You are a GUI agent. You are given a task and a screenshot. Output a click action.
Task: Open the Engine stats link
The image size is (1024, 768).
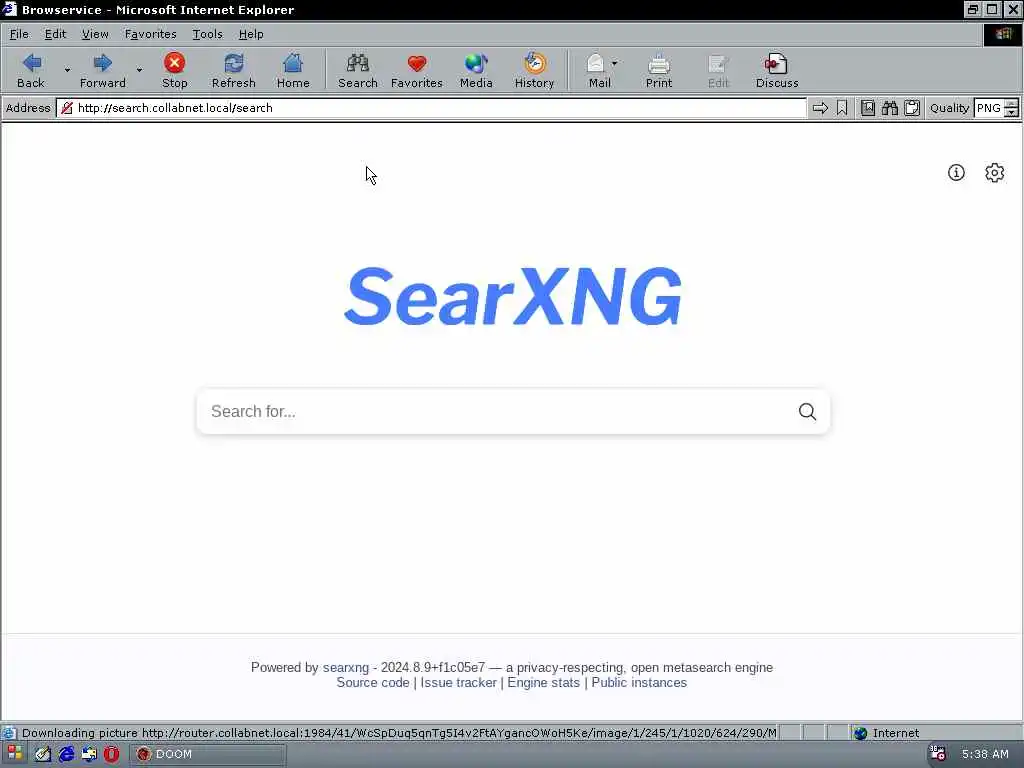click(x=543, y=682)
